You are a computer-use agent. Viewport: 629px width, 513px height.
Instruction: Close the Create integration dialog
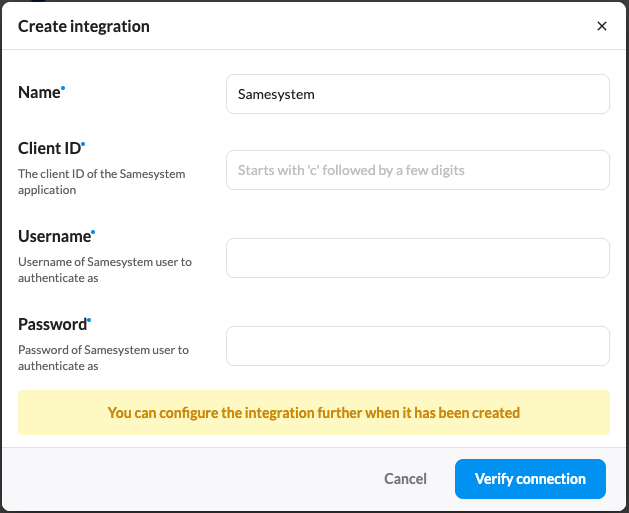point(602,26)
